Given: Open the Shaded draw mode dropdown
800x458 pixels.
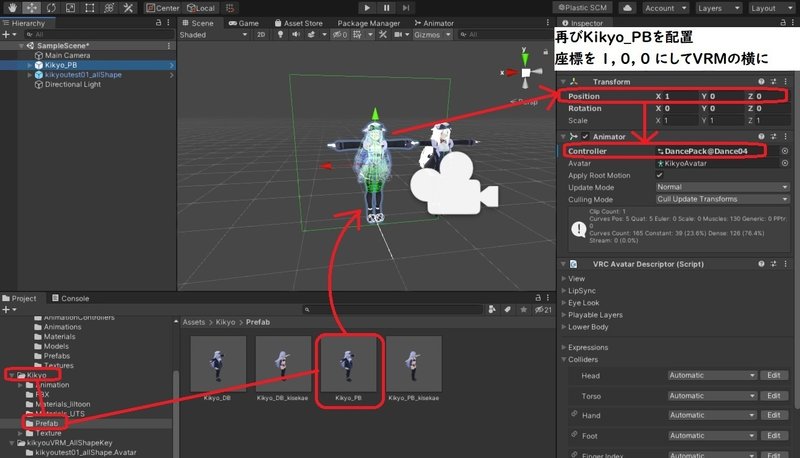Looking at the screenshot, I should coord(213,35).
